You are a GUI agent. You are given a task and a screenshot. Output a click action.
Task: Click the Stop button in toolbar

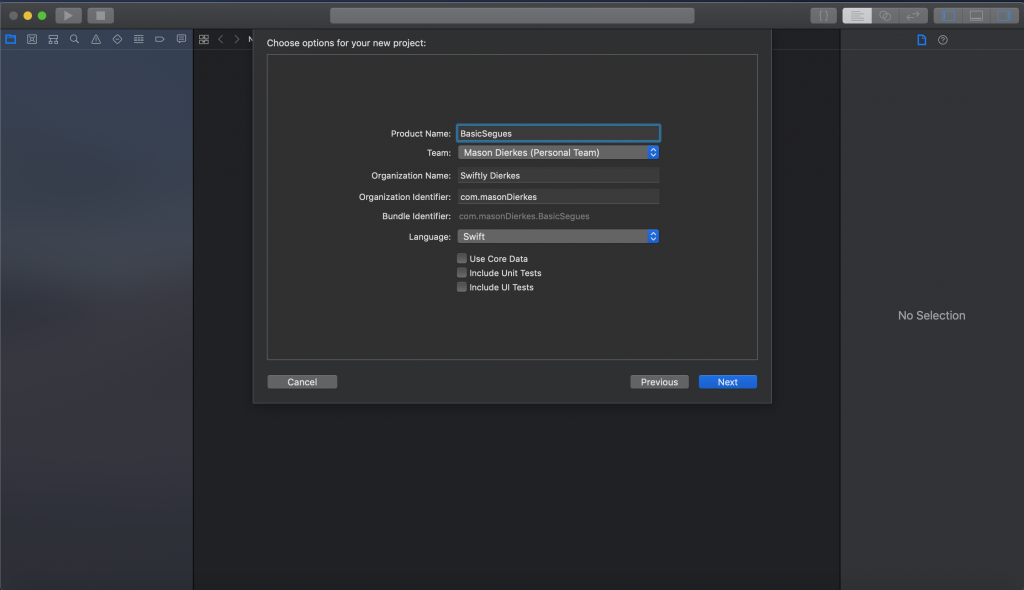click(x=101, y=16)
